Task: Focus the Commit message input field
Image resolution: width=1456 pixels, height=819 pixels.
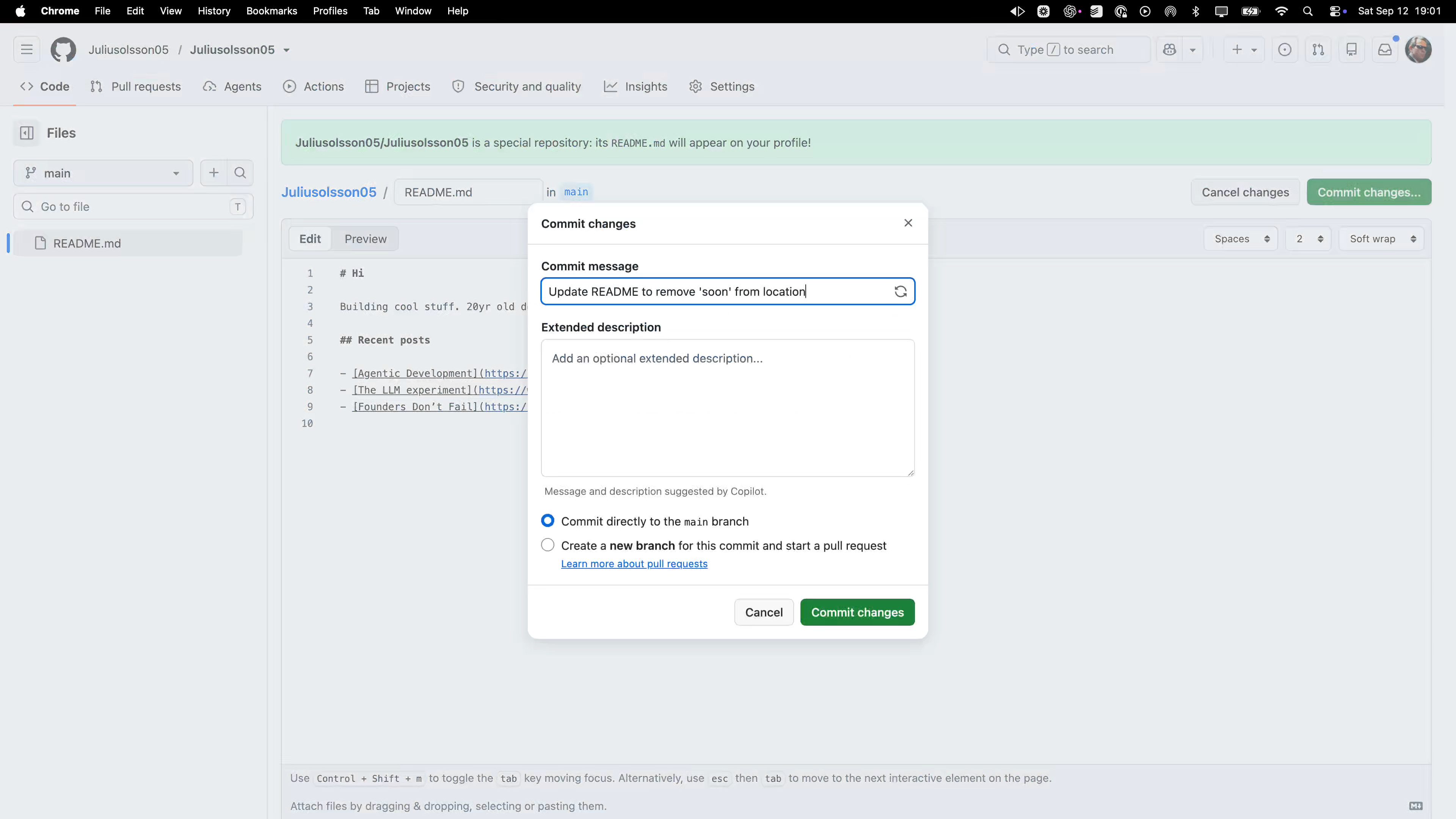Action: click(x=728, y=292)
